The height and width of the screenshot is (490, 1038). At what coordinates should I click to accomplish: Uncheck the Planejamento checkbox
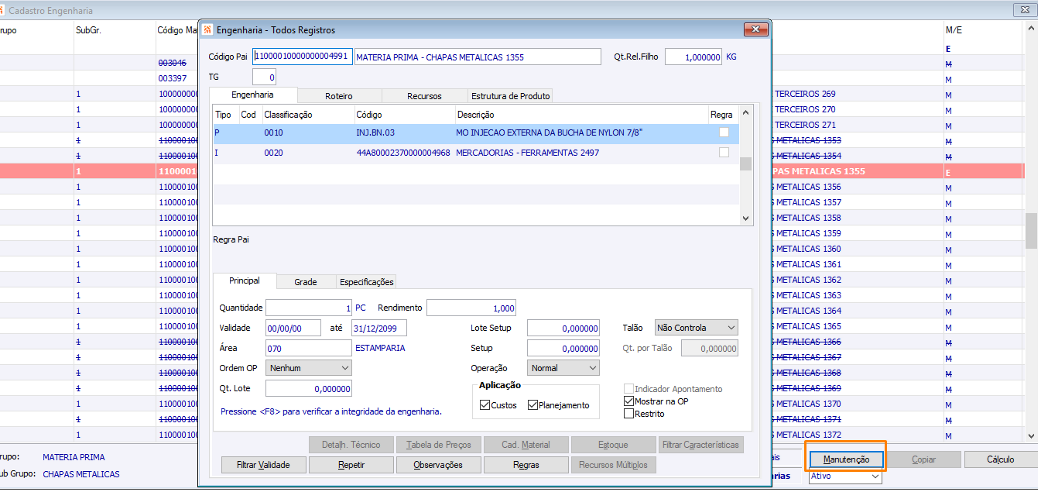click(533, 405)
